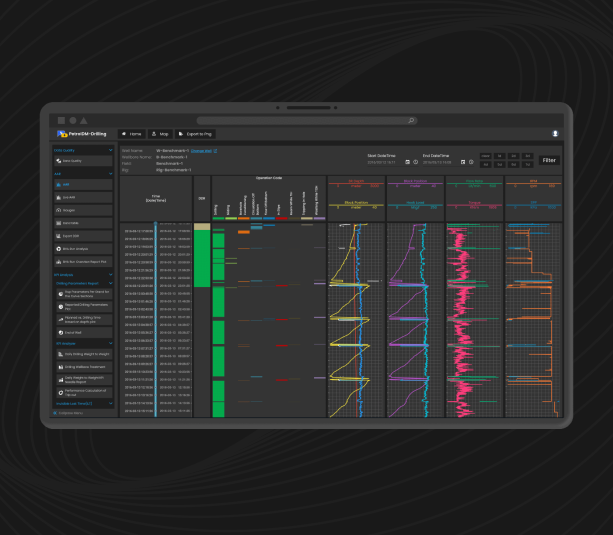The width and height of the screenshot is (613, 535).
Task: Click the blue SPP track header
Action: 533,205
